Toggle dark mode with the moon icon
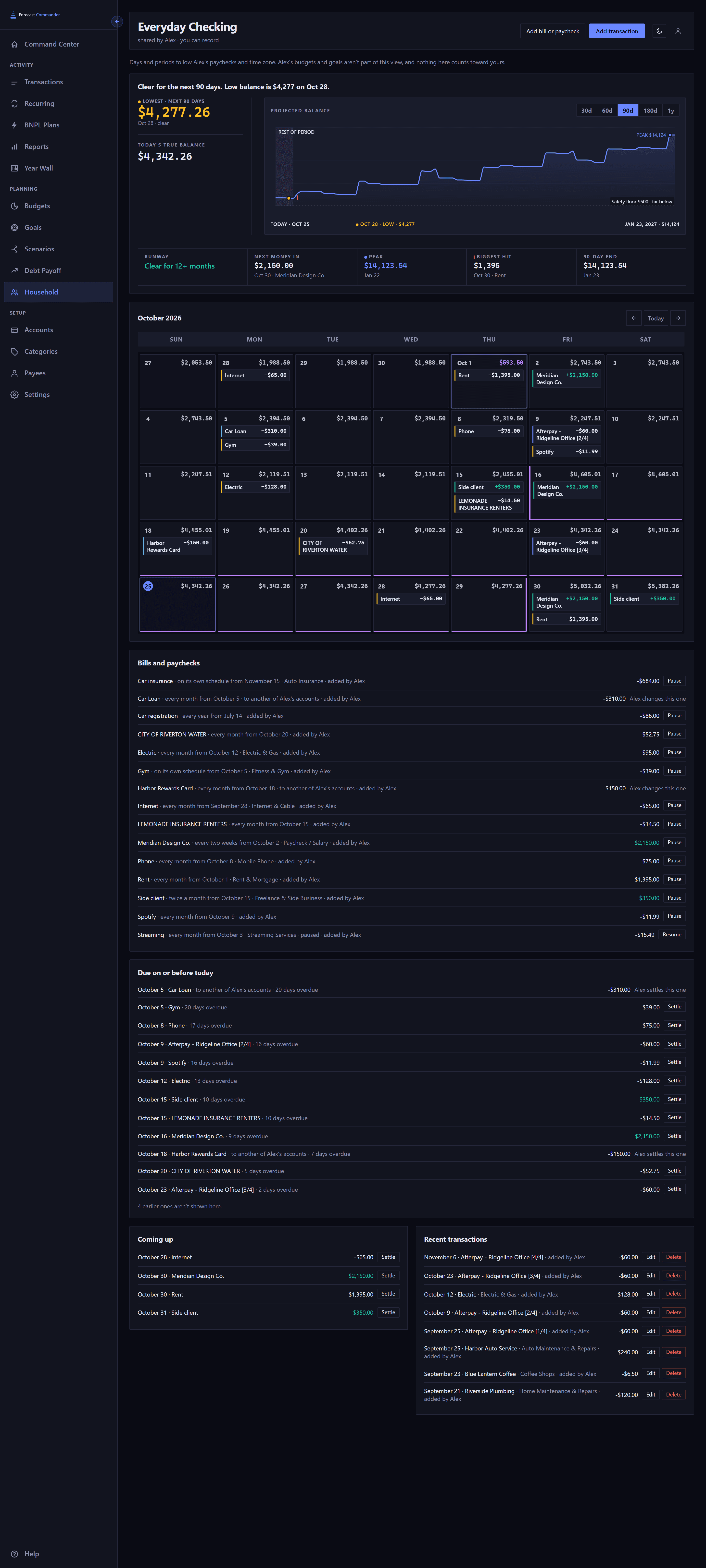 pos(659,31)
